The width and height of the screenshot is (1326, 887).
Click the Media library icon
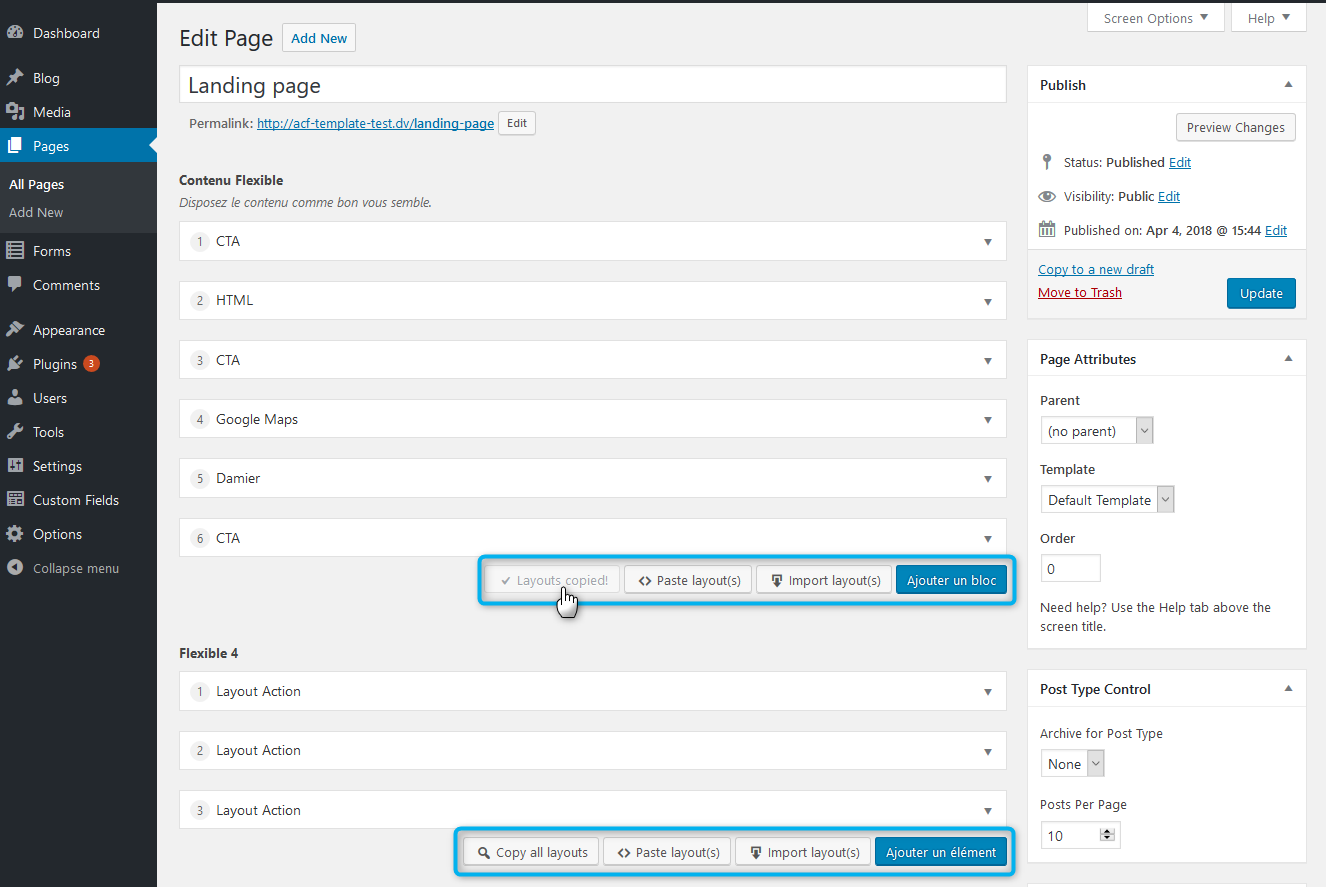point(15,112)
